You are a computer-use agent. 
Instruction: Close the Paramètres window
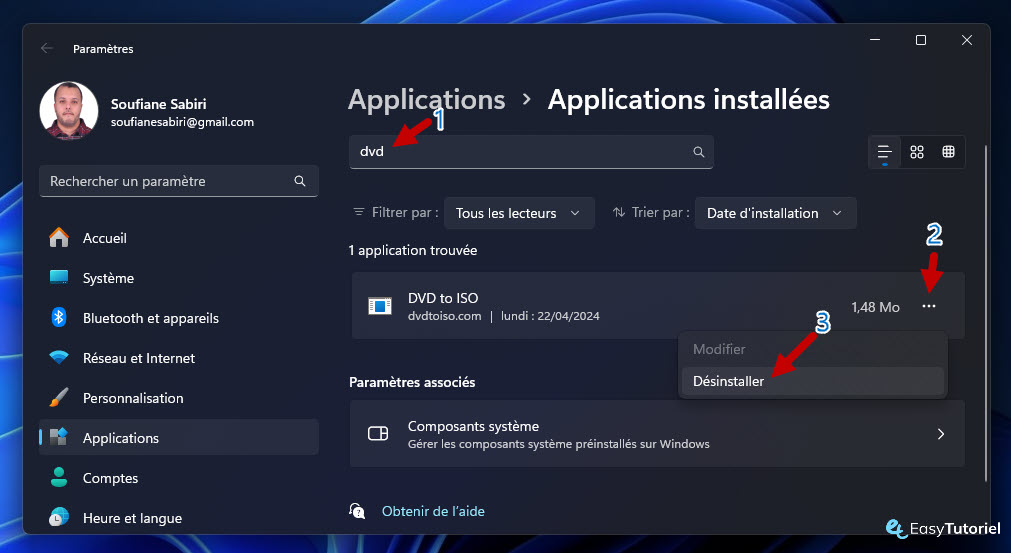(x=967, y=40)
